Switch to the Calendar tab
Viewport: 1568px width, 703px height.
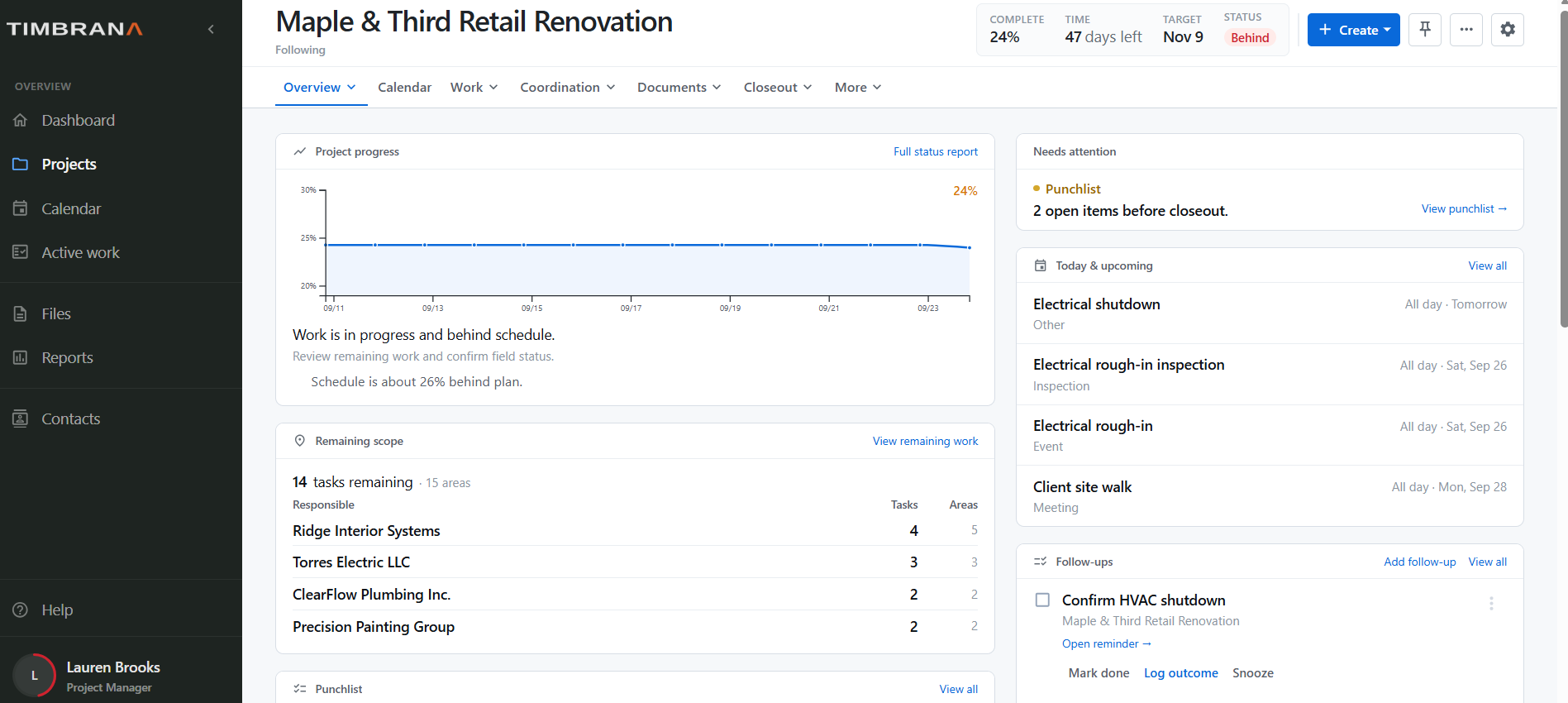[x=404, y=87]
